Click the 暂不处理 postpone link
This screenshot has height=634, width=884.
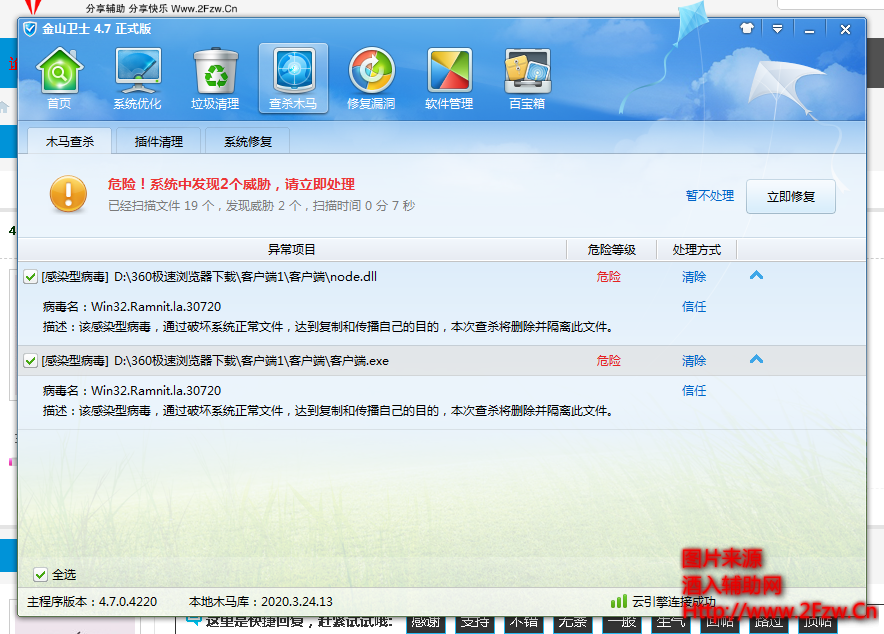pyautogui.click(x=710, y=196)
